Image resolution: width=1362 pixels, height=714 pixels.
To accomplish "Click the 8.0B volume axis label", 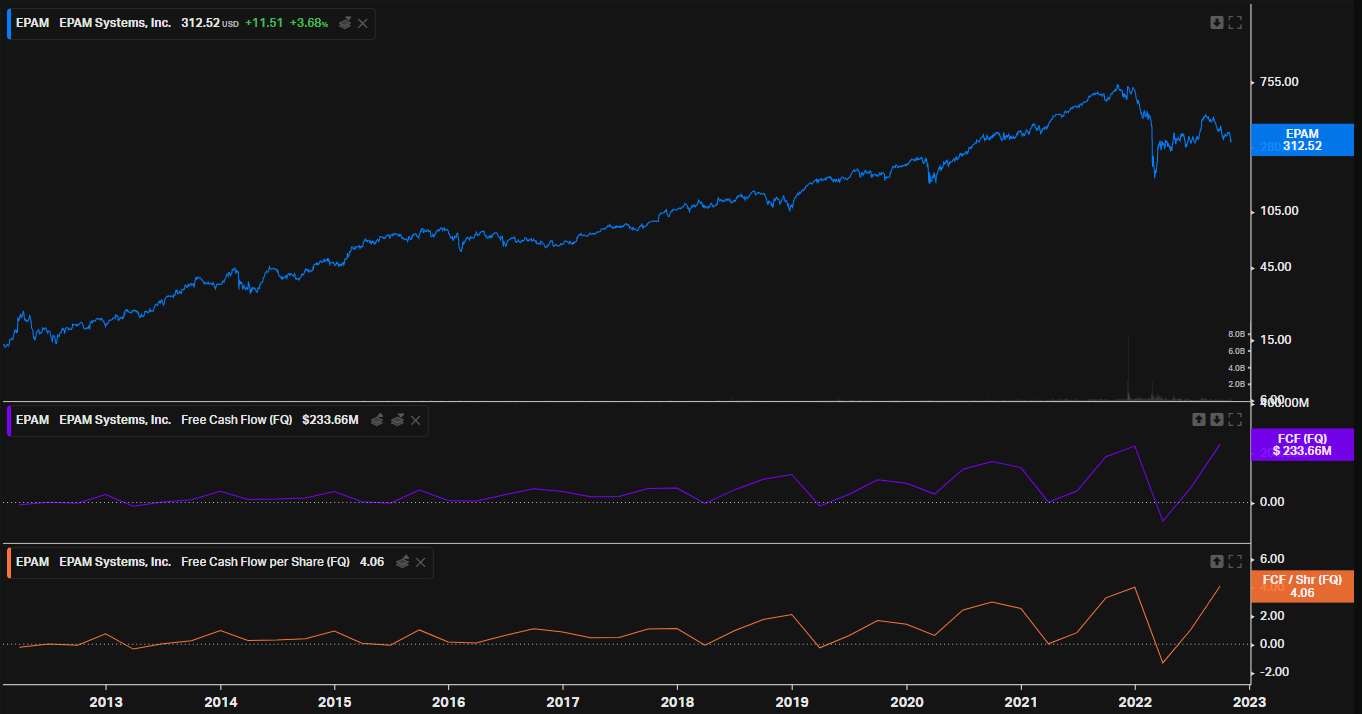I will (x=1236, y=334).
